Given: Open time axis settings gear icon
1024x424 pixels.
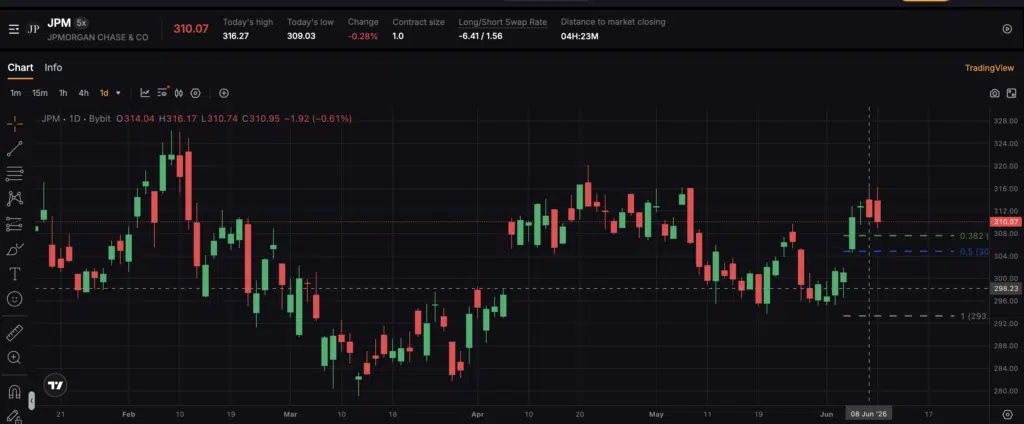Looking at the screenshot, I should pyautogui.click(x=1007, y=414).
